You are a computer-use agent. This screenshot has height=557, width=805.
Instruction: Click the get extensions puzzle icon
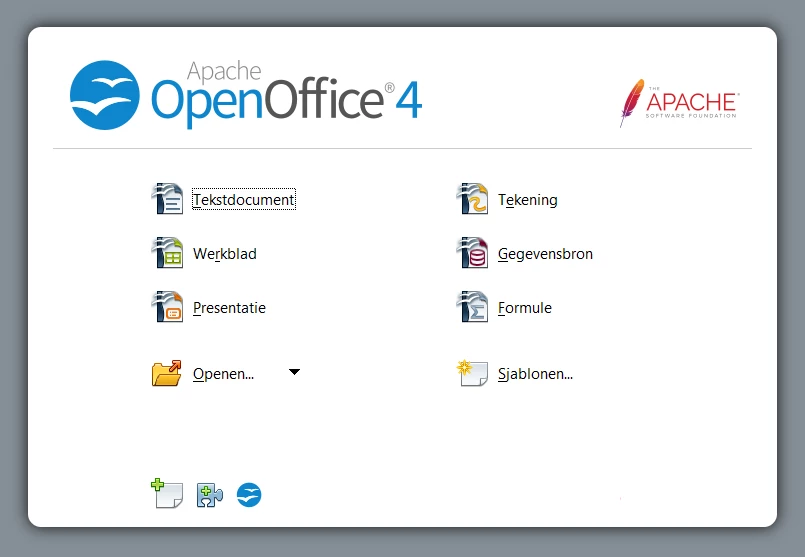tap(209, 495)
